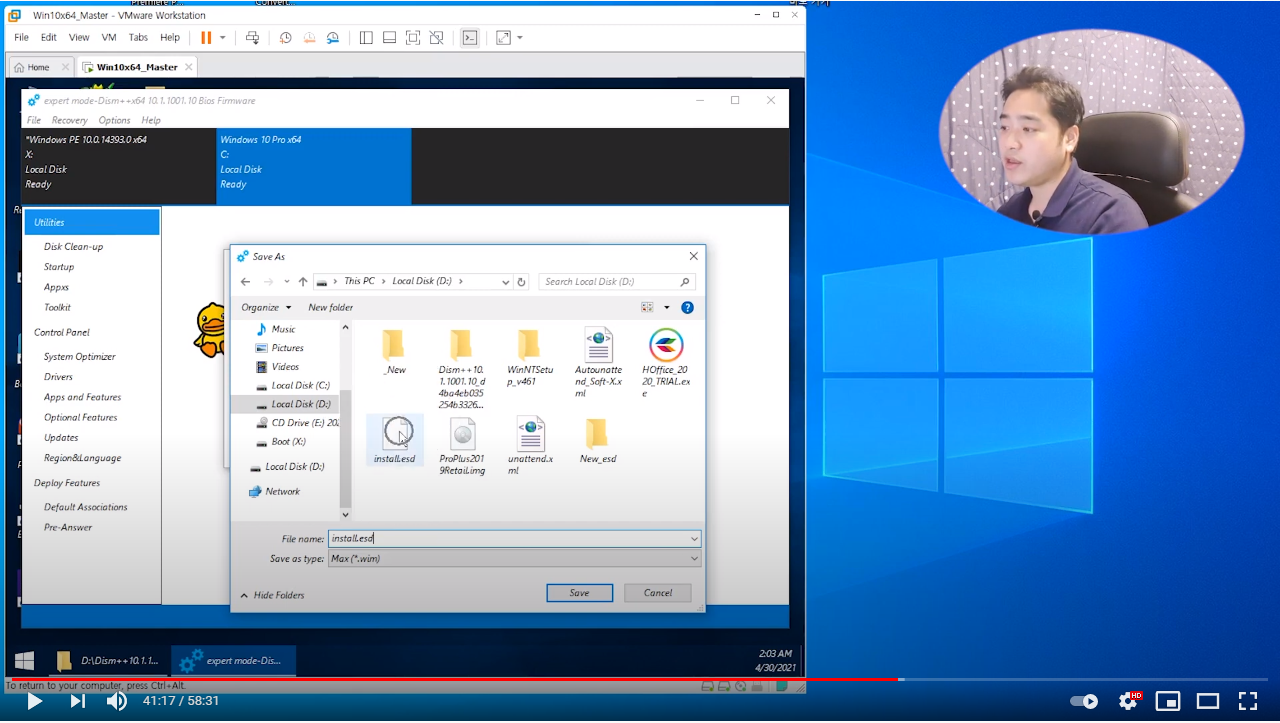Collapse with Hide Folders
This screenshot has width=1280, height=723.
pos(272,595)
